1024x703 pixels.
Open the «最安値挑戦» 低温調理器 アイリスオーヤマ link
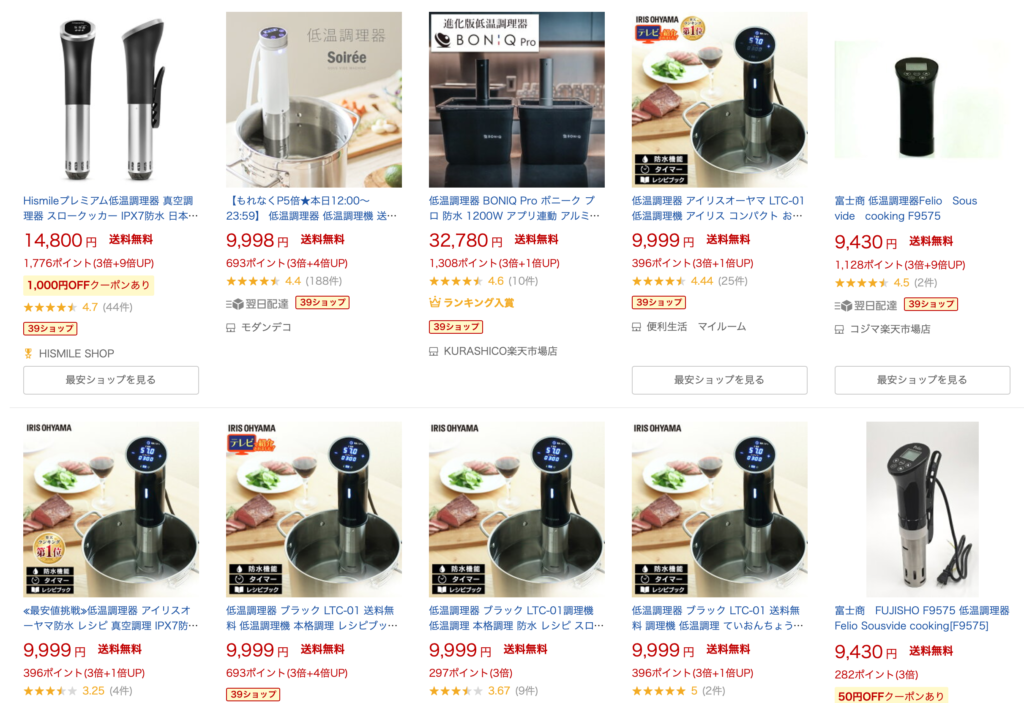[110, 617]
